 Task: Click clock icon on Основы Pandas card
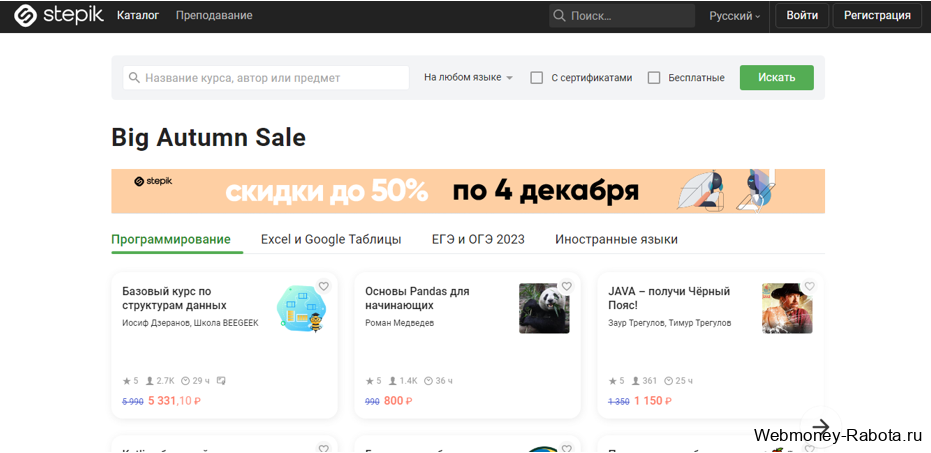430,381
